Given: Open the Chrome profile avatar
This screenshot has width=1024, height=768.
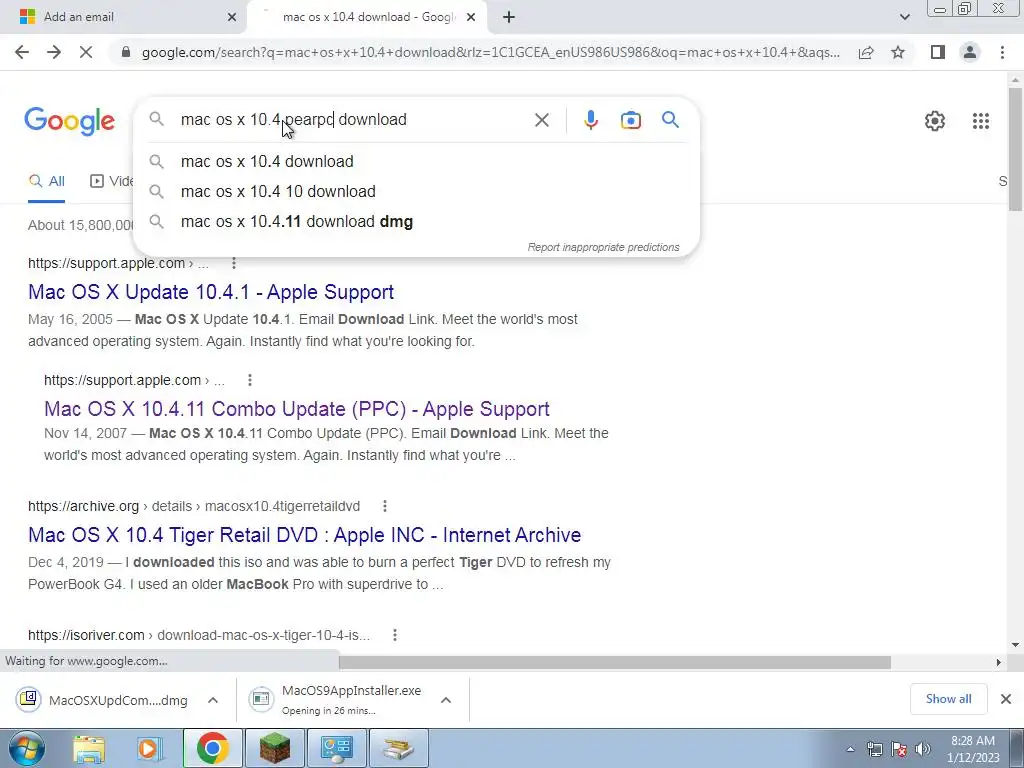Looking at the screenshot, I should pyautogui.click(x=970, y=52).
